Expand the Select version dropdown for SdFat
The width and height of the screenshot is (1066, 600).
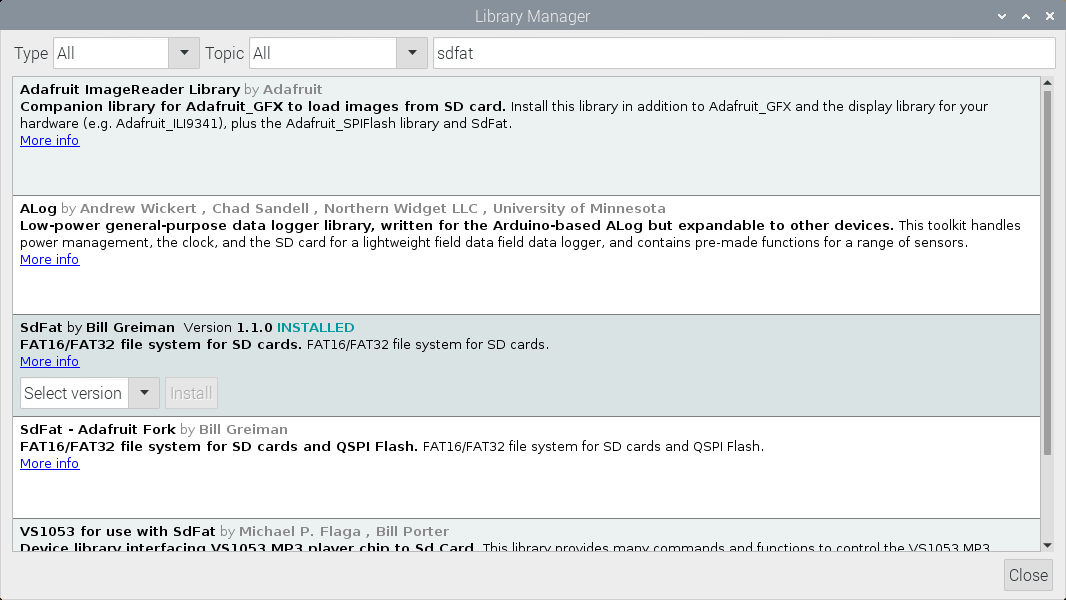pos(144,393)
